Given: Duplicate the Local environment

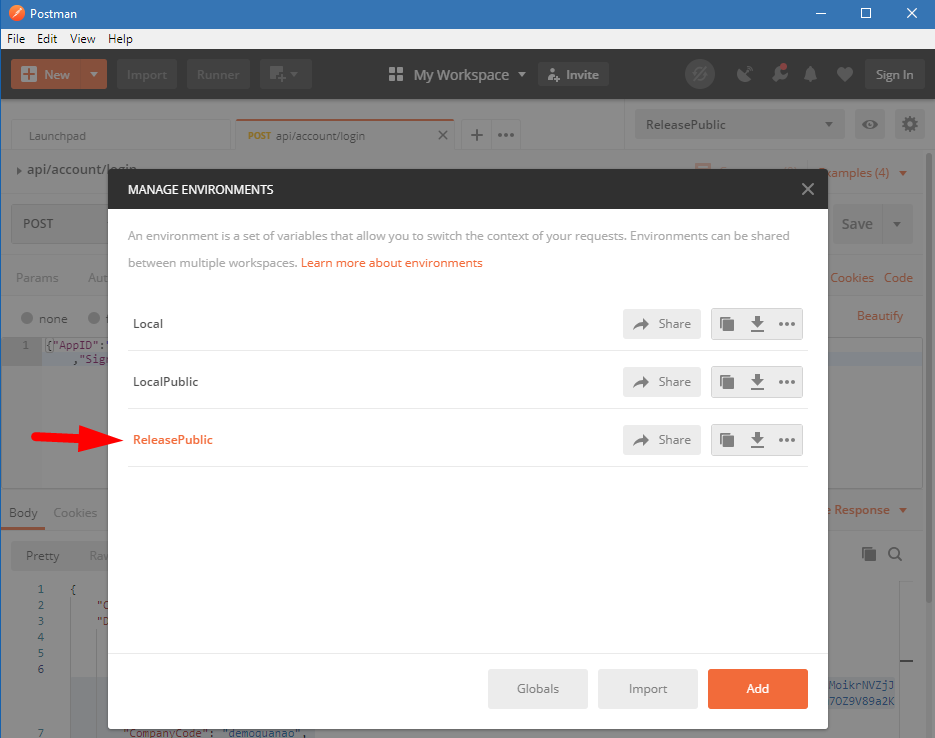Looking at the screenshot, I should 727,324.
